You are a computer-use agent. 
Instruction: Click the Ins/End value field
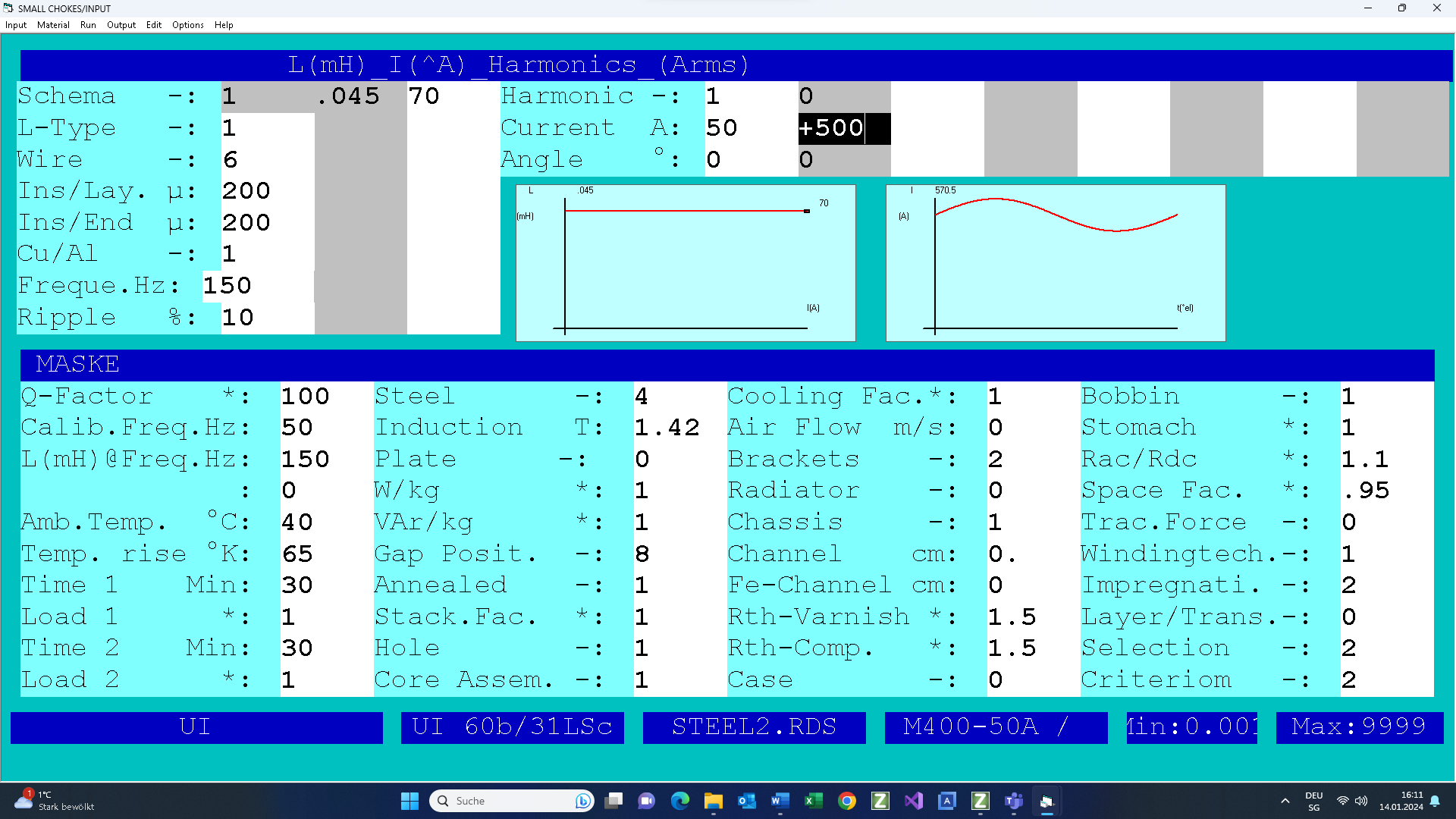[268, 223]
